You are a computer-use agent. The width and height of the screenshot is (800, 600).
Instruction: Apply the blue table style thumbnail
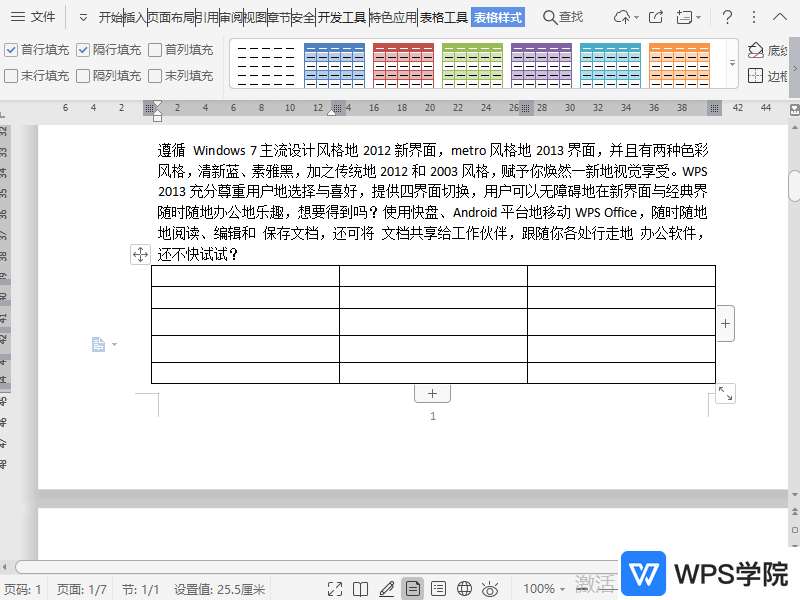pyautogui.click(x=334, y=63)
